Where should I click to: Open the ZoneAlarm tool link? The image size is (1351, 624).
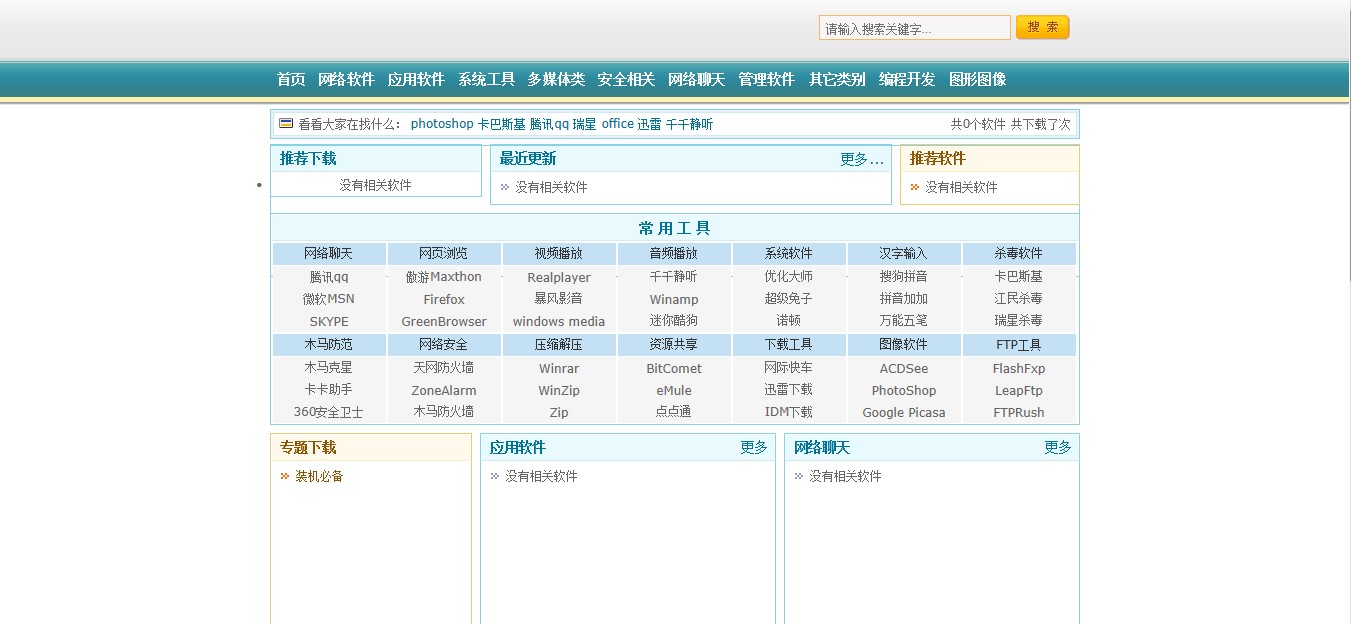point(444,390)
